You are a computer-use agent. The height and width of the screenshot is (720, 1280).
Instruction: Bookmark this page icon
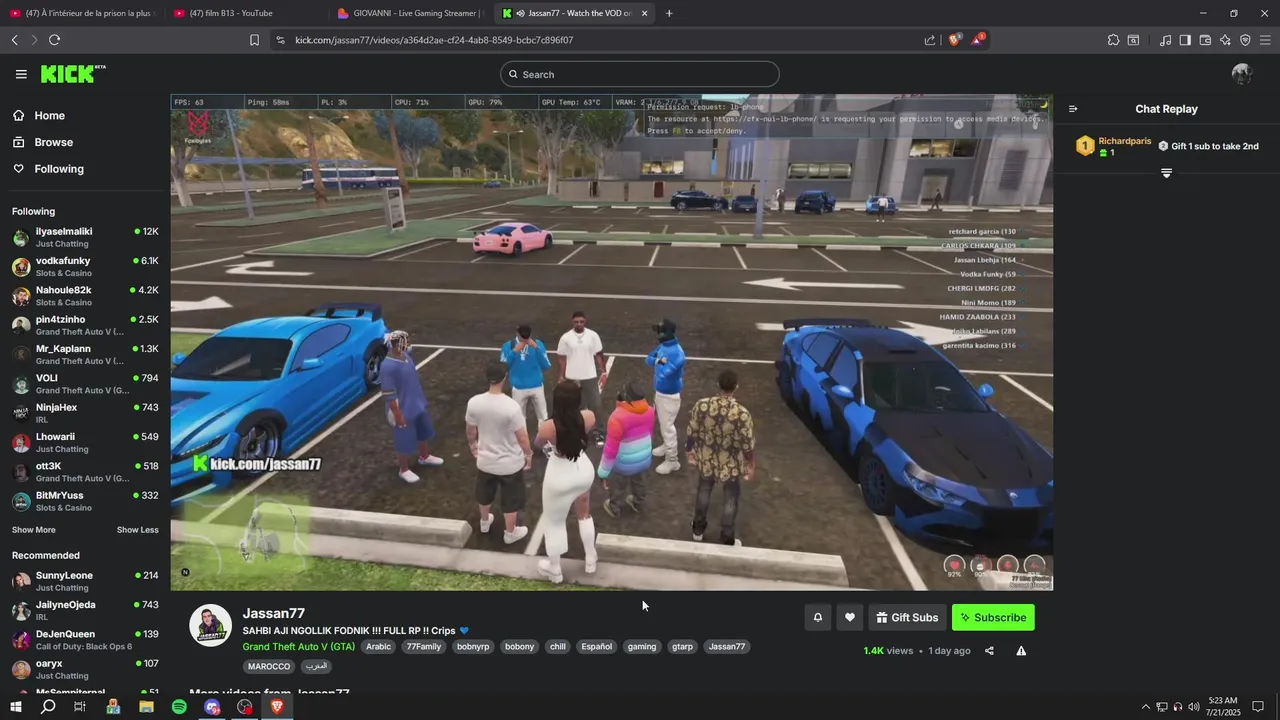tap(254, 40)
